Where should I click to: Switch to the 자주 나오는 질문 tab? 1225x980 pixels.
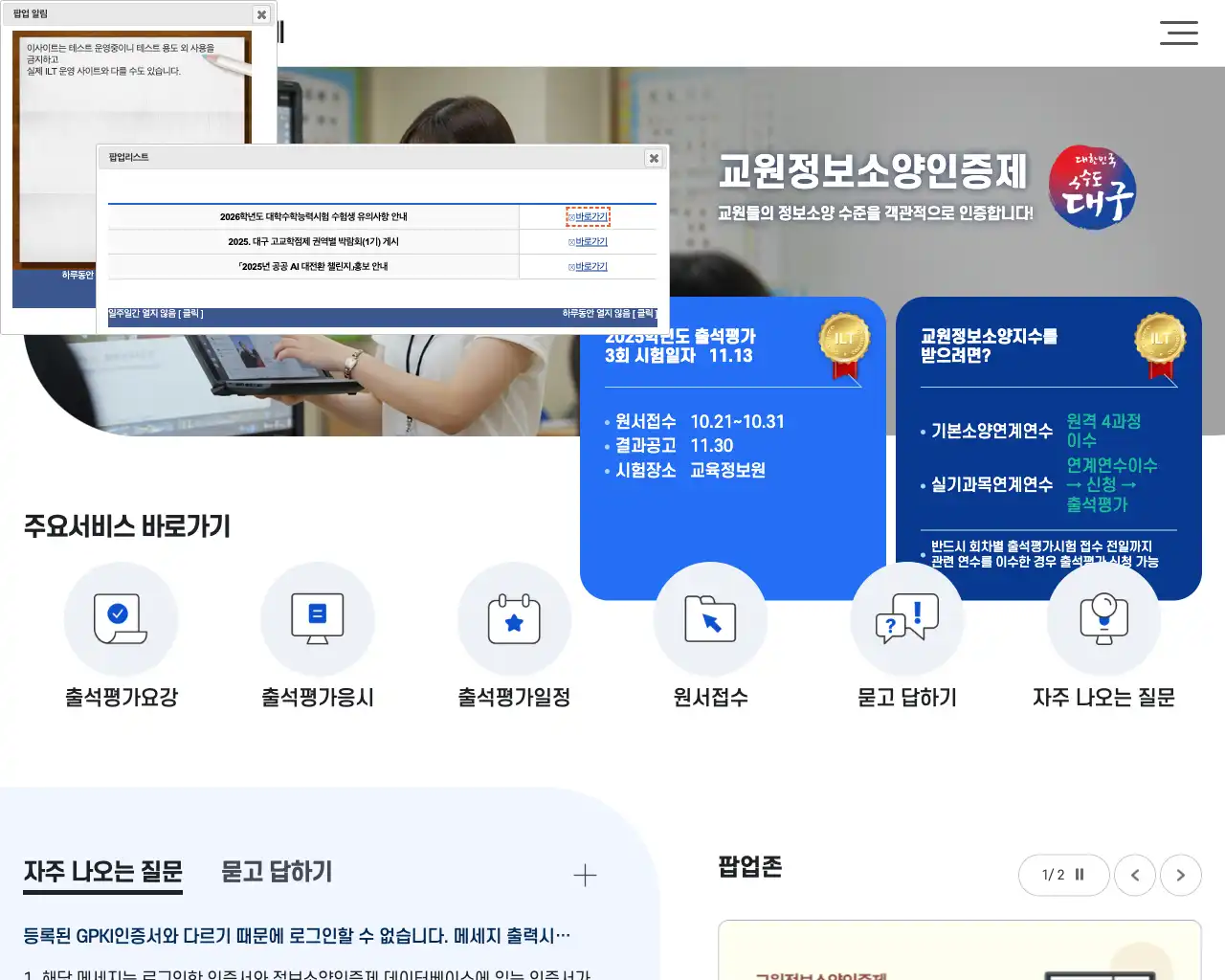[x=101, y=872]
